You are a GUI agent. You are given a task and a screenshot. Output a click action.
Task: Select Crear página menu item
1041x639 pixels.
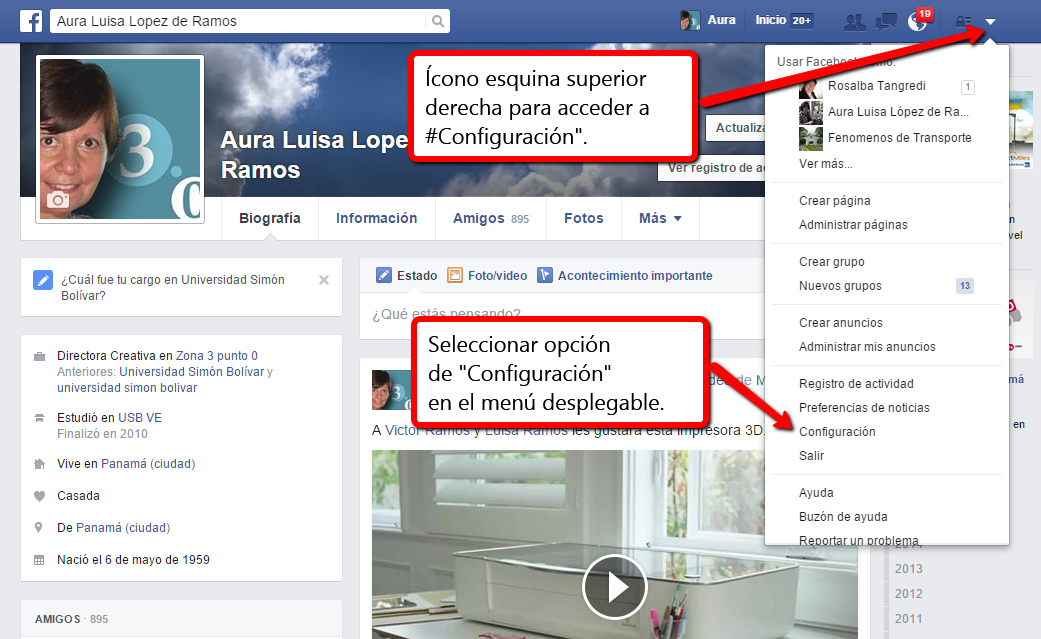(x=835, y=201)
